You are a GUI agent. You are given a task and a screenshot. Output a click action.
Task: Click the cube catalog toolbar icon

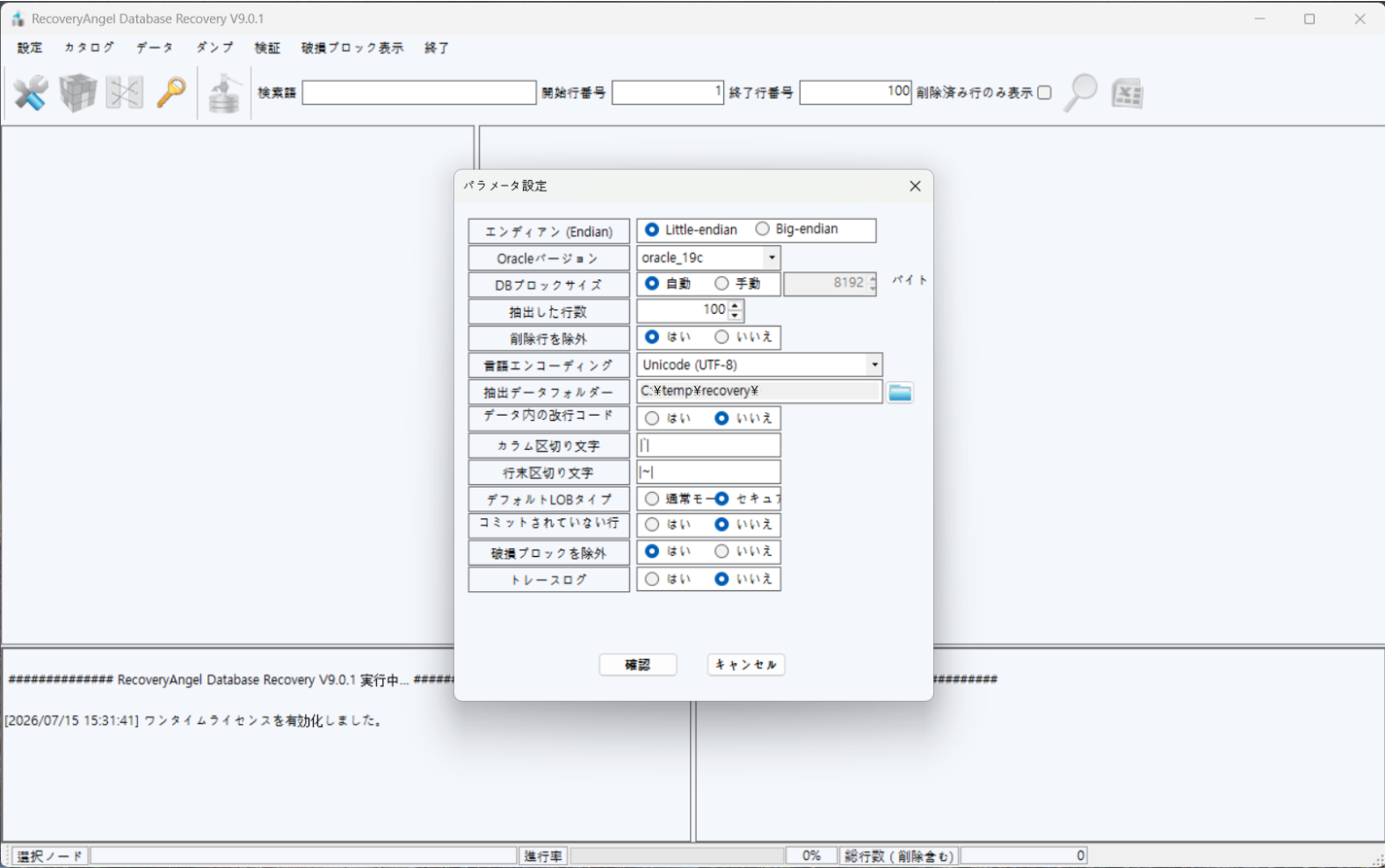point(78,93)
